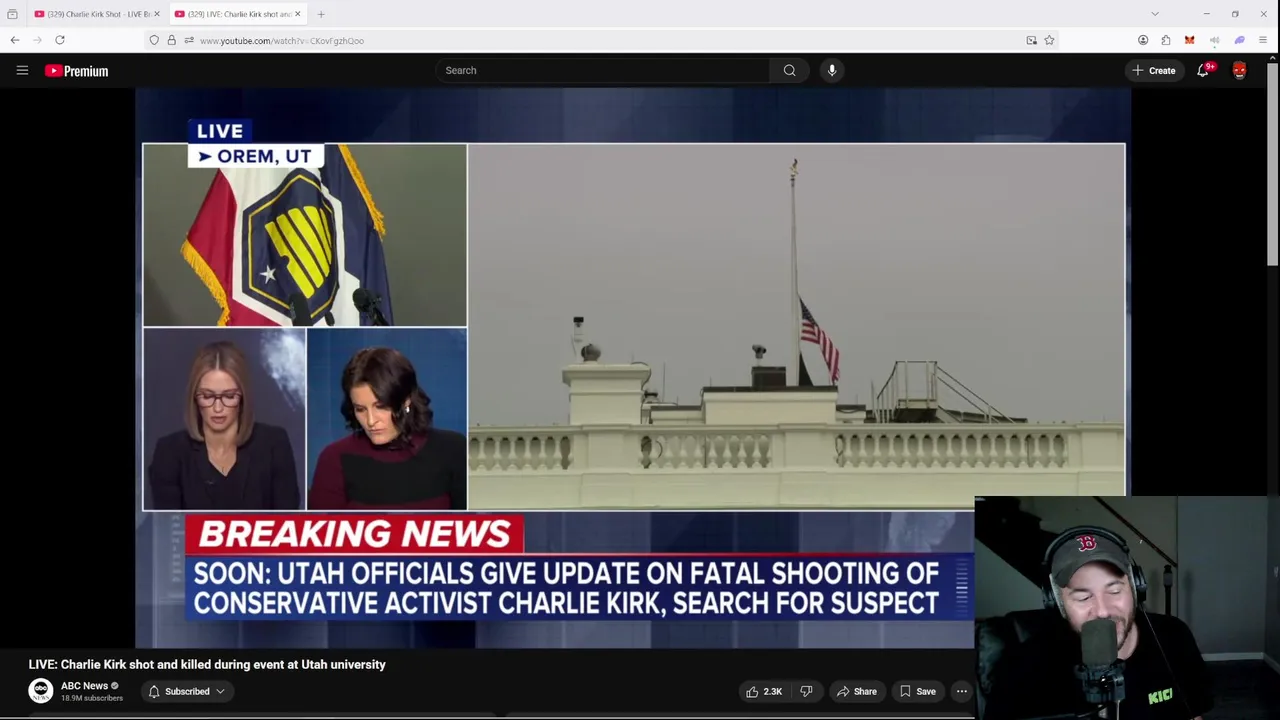This screenshot has width=1280, height=720.
Task: Open the Firefox View icon at tab strip start
Action: 12,14
